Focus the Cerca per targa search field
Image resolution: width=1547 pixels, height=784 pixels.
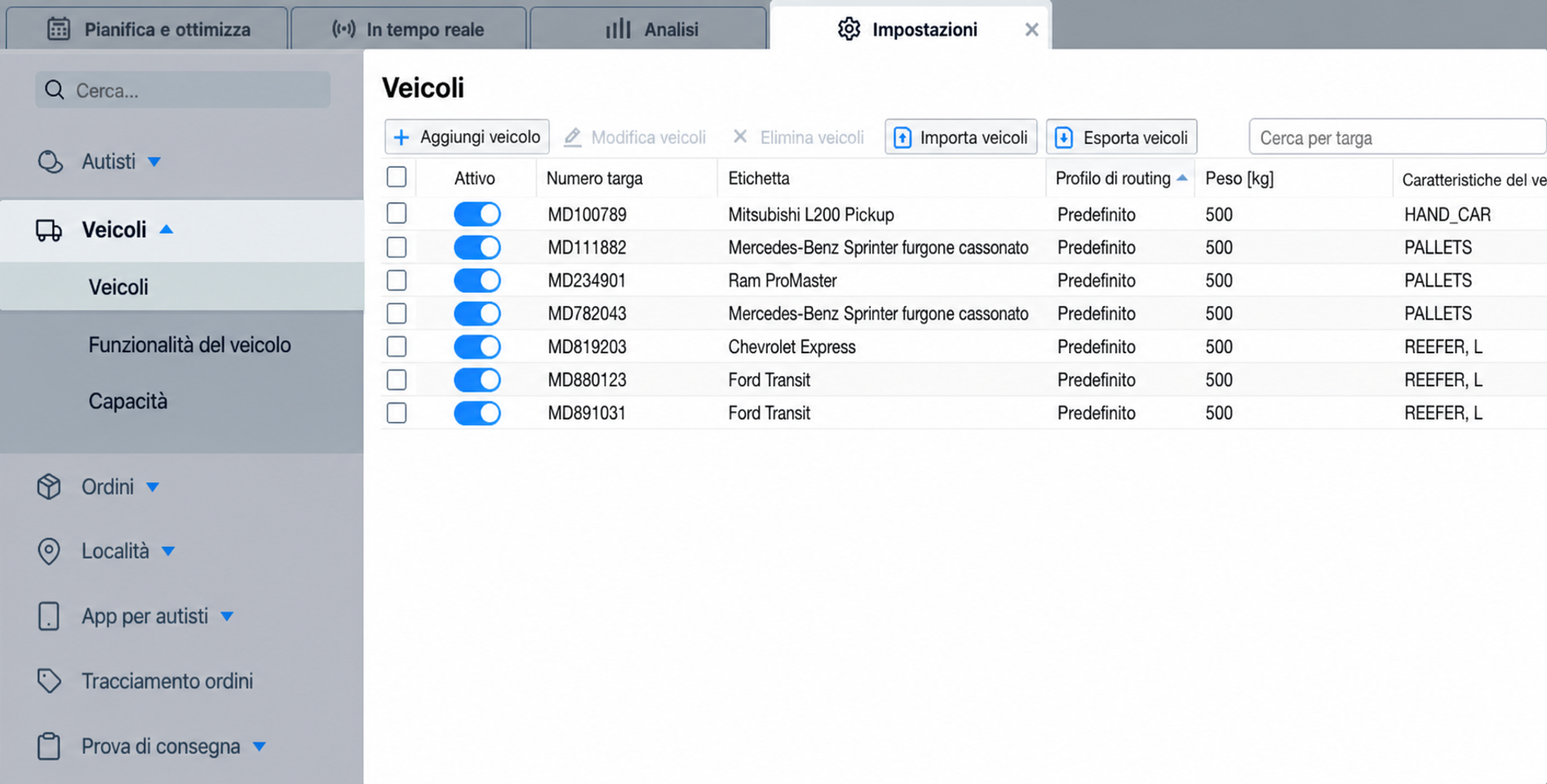coord(1397,137)
